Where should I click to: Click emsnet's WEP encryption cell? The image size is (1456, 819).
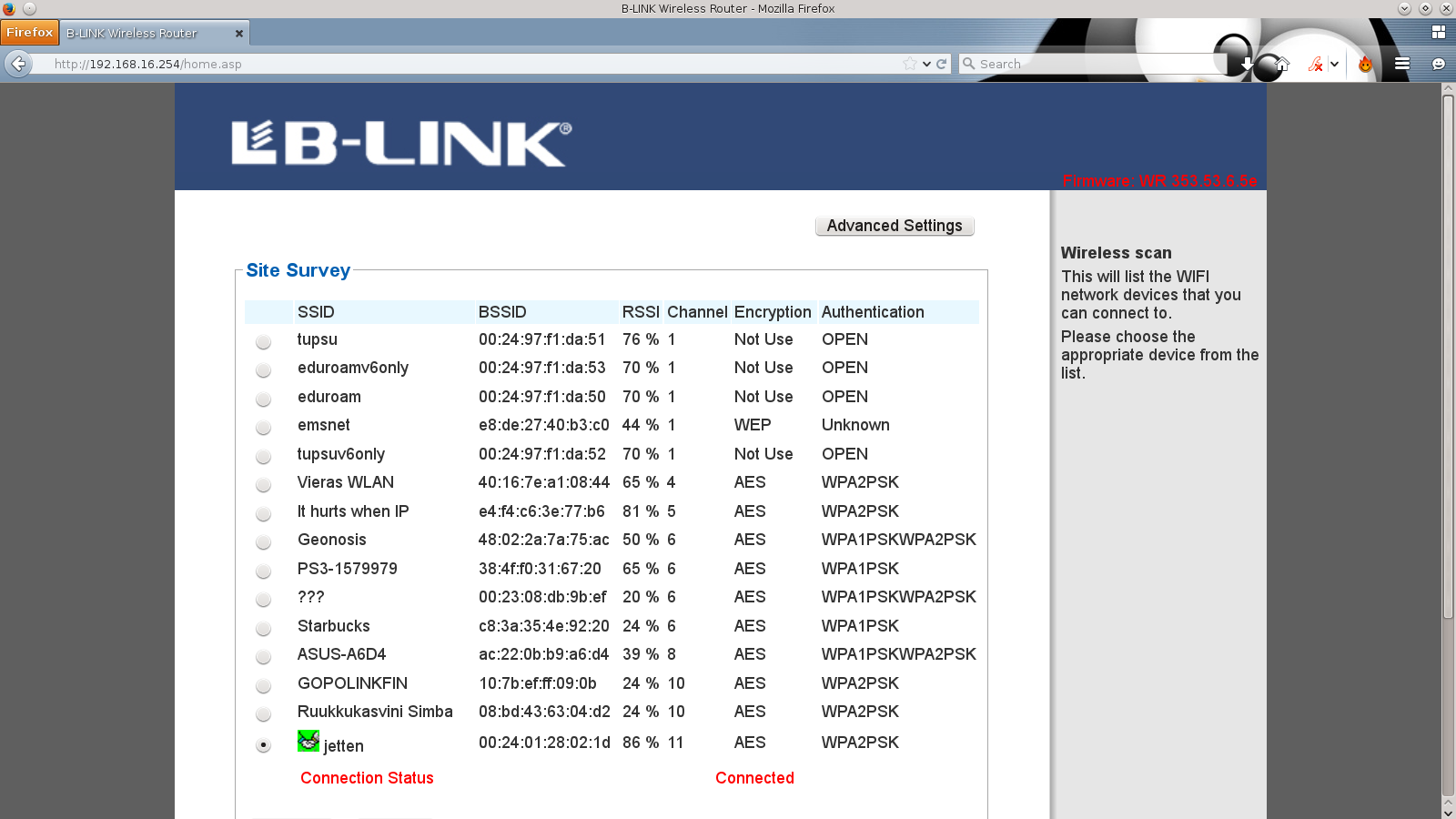click(x=753, y=425)
